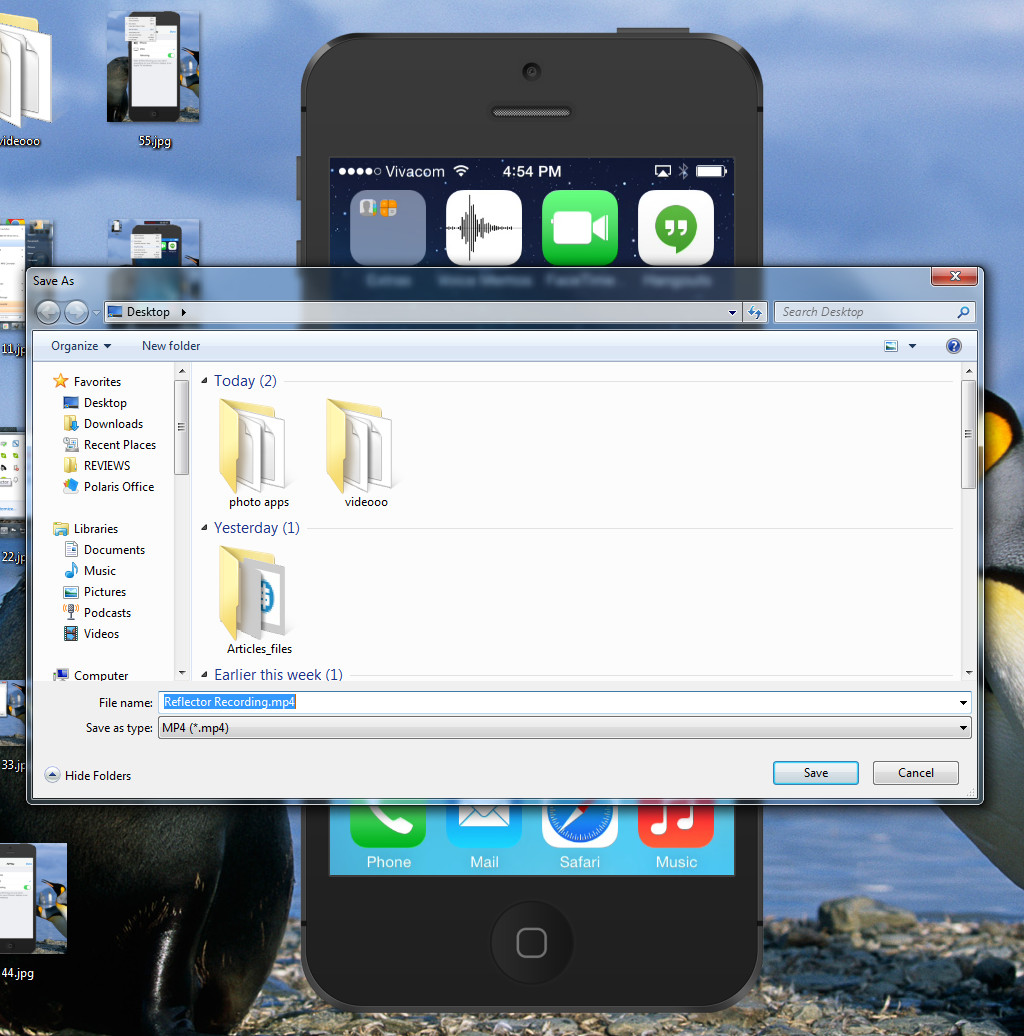This screenshot has width=1024, height=1036.
Task: Open the Voice Memos app icon
Action: pos(484,228)
